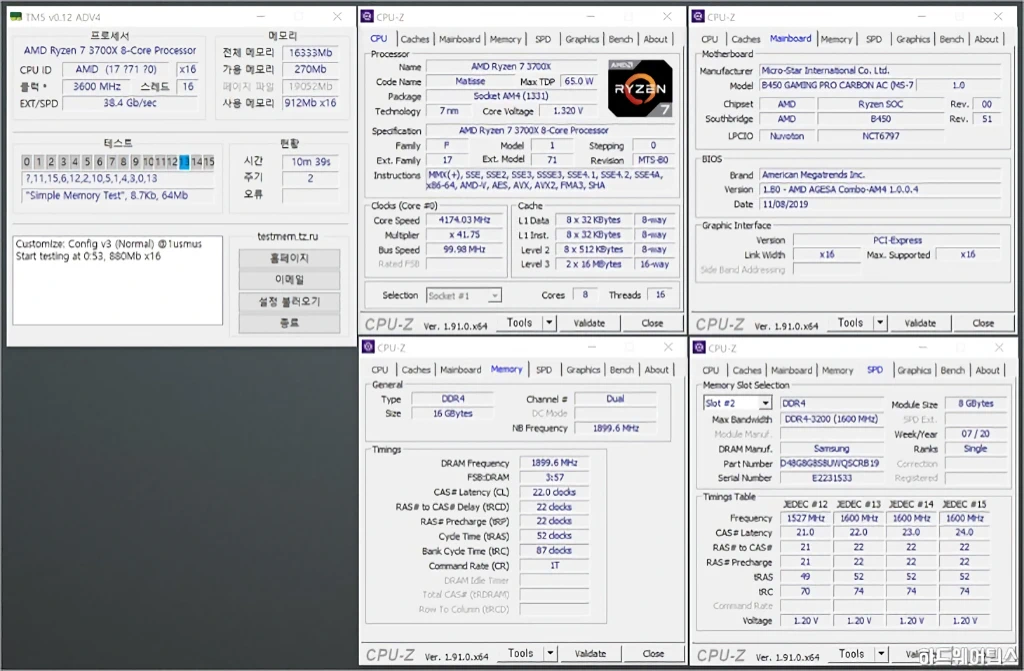Image resolution: width=1024 pixels, height=671 pixels.
Task: Open Mainboard tab in CPU window
Action: pos(459,39)
